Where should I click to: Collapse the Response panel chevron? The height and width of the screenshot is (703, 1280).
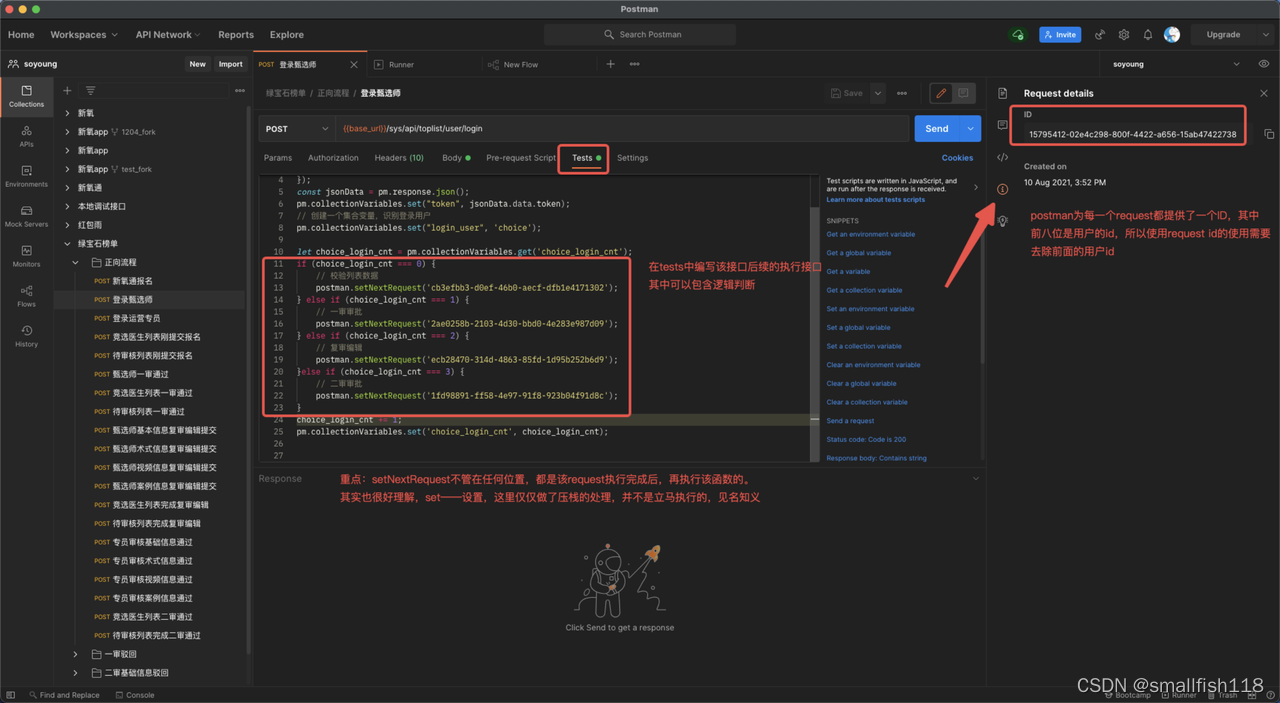[976, 478]
